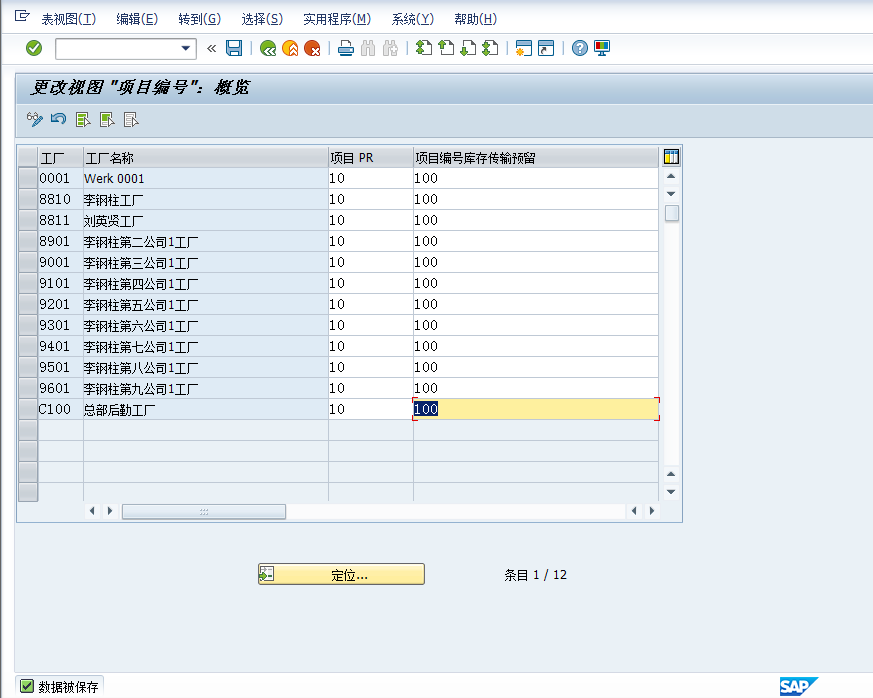The image size is (873, 698).
Task: Click the Find binoculars icon
Action: (x=368, y=48)
